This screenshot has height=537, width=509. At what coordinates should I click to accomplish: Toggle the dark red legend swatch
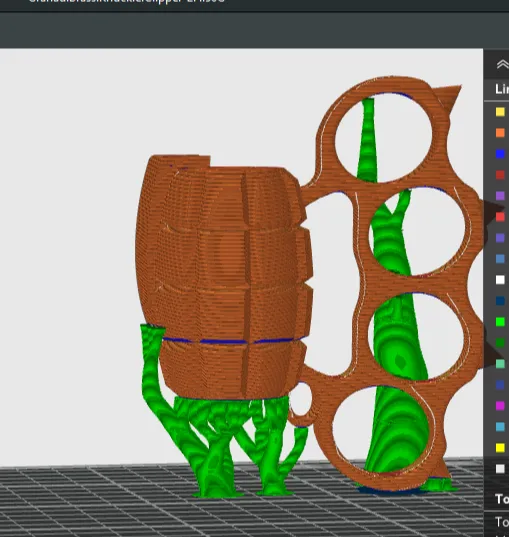500,175
